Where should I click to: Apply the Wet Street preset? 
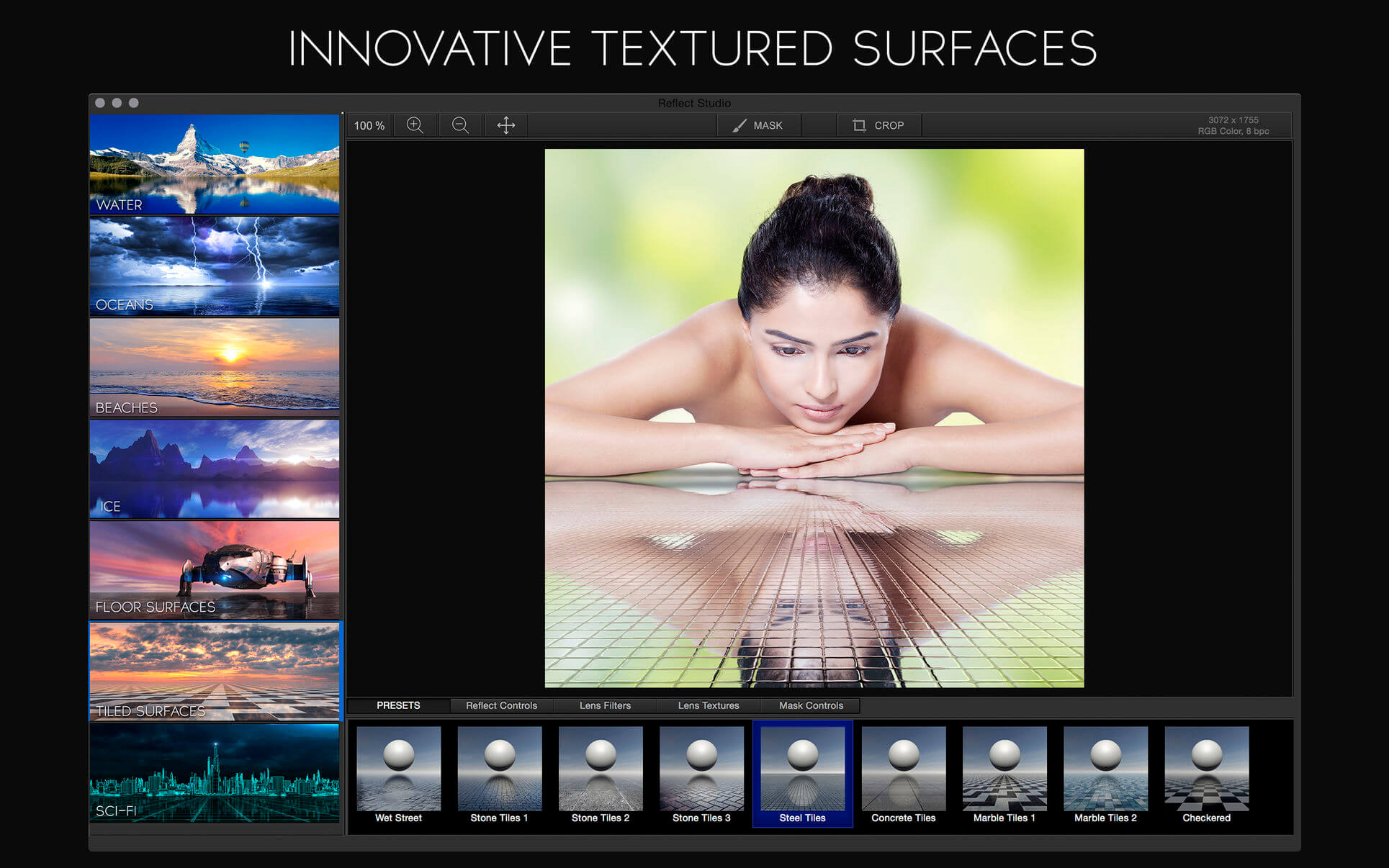398,772
